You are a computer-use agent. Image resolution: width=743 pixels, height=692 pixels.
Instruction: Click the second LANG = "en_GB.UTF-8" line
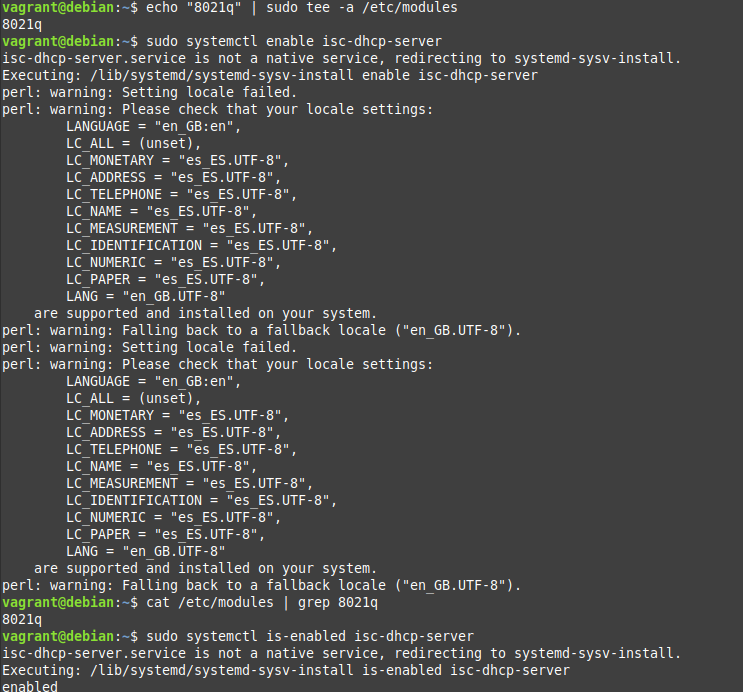[x=146, y=551]
